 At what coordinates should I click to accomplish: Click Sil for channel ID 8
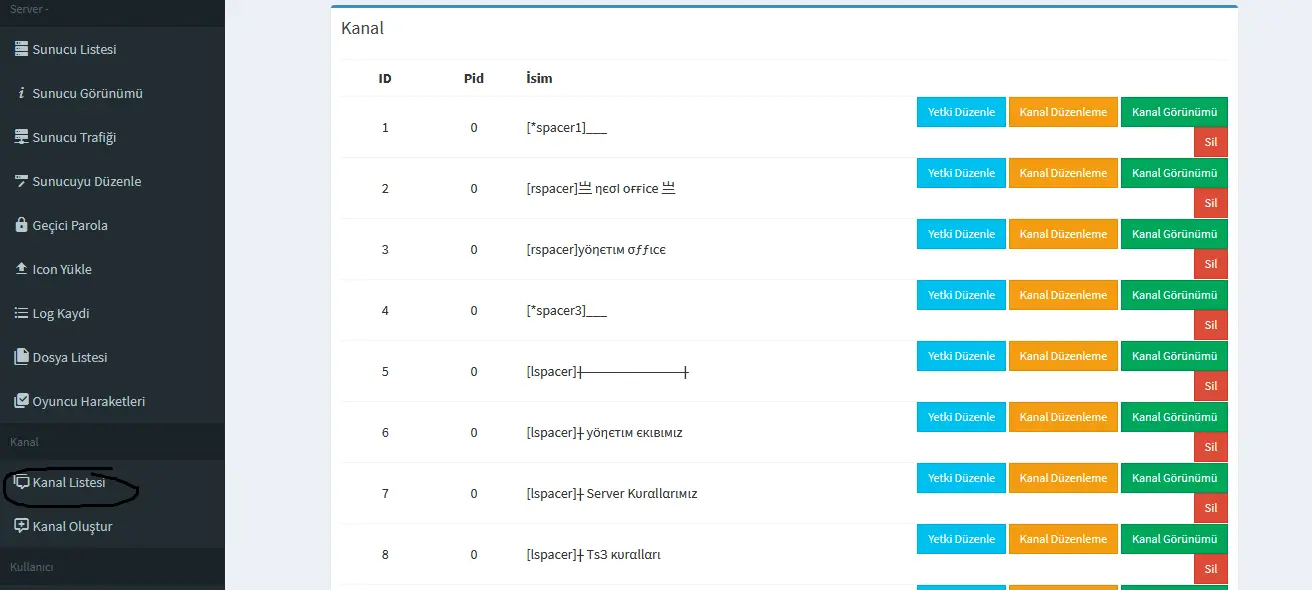click(1210, 569)
